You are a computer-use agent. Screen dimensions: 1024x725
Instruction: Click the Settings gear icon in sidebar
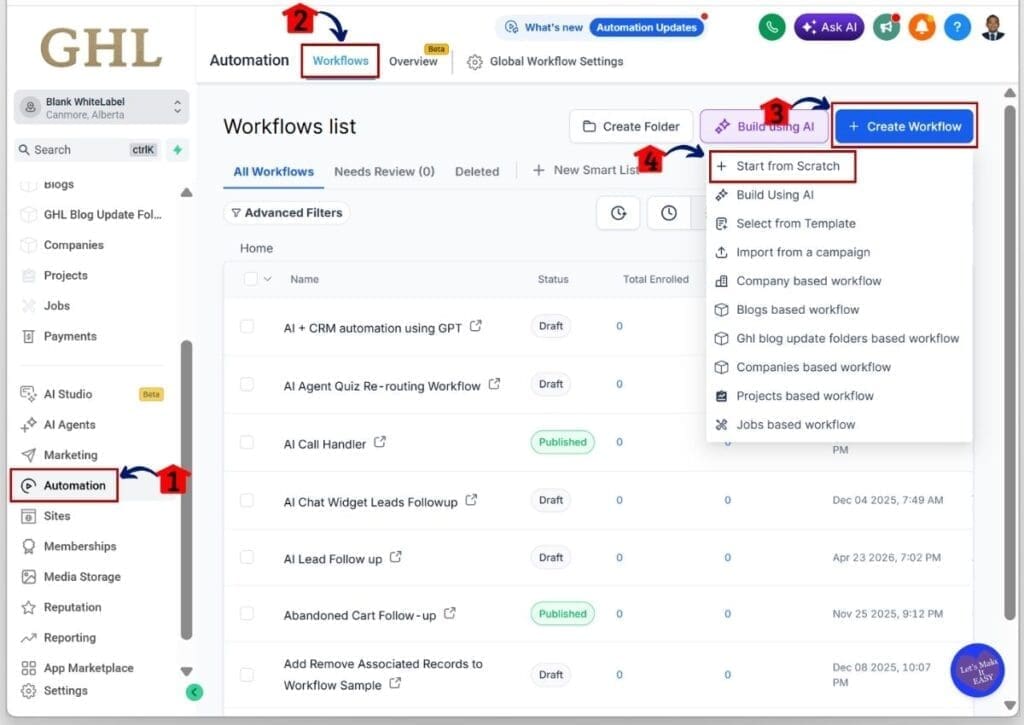(x=28, y=690)
